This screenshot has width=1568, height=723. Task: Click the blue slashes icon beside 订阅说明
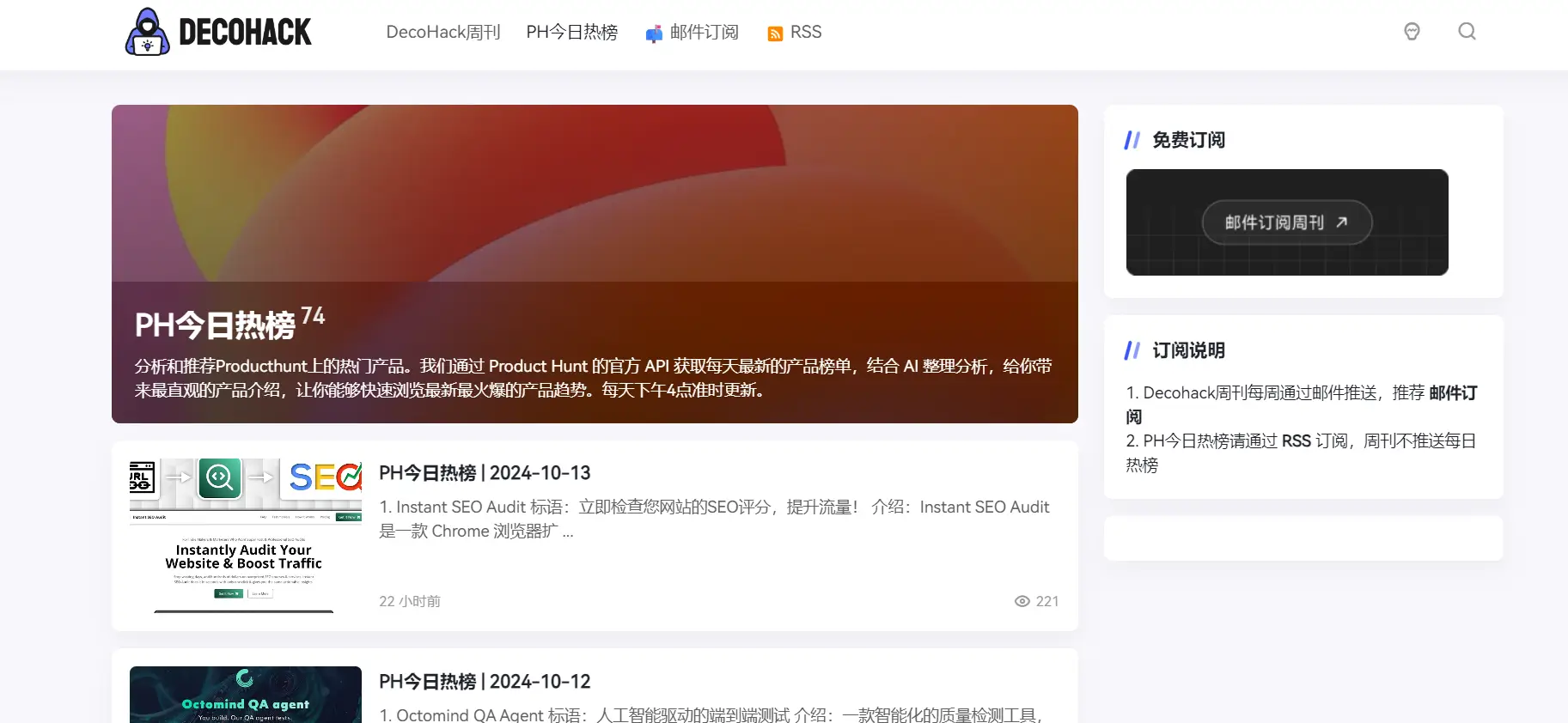click(1132, 350)
